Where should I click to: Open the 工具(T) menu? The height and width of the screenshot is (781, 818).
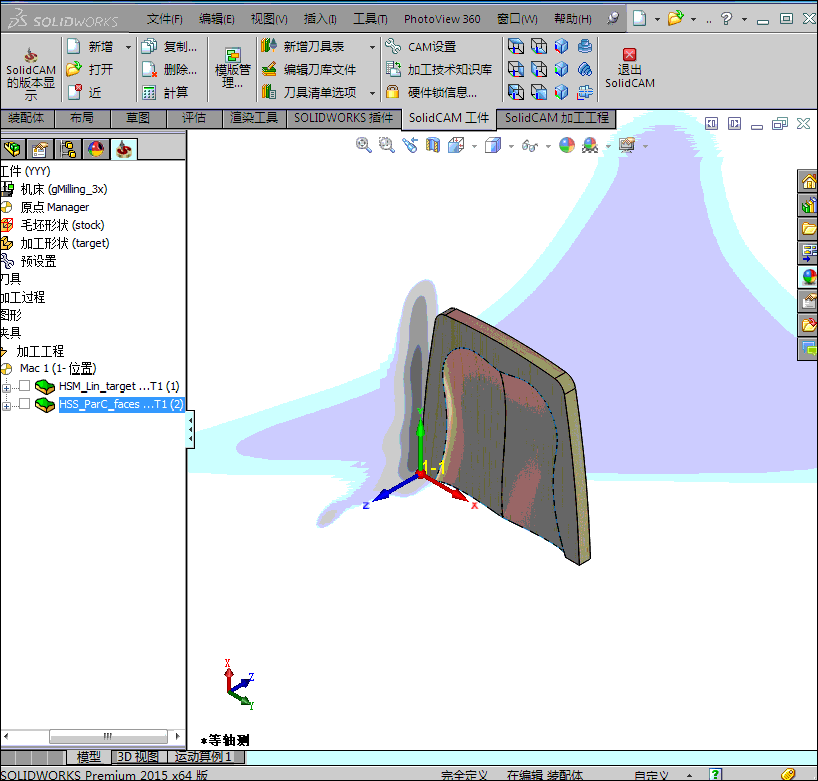[370, 19]
